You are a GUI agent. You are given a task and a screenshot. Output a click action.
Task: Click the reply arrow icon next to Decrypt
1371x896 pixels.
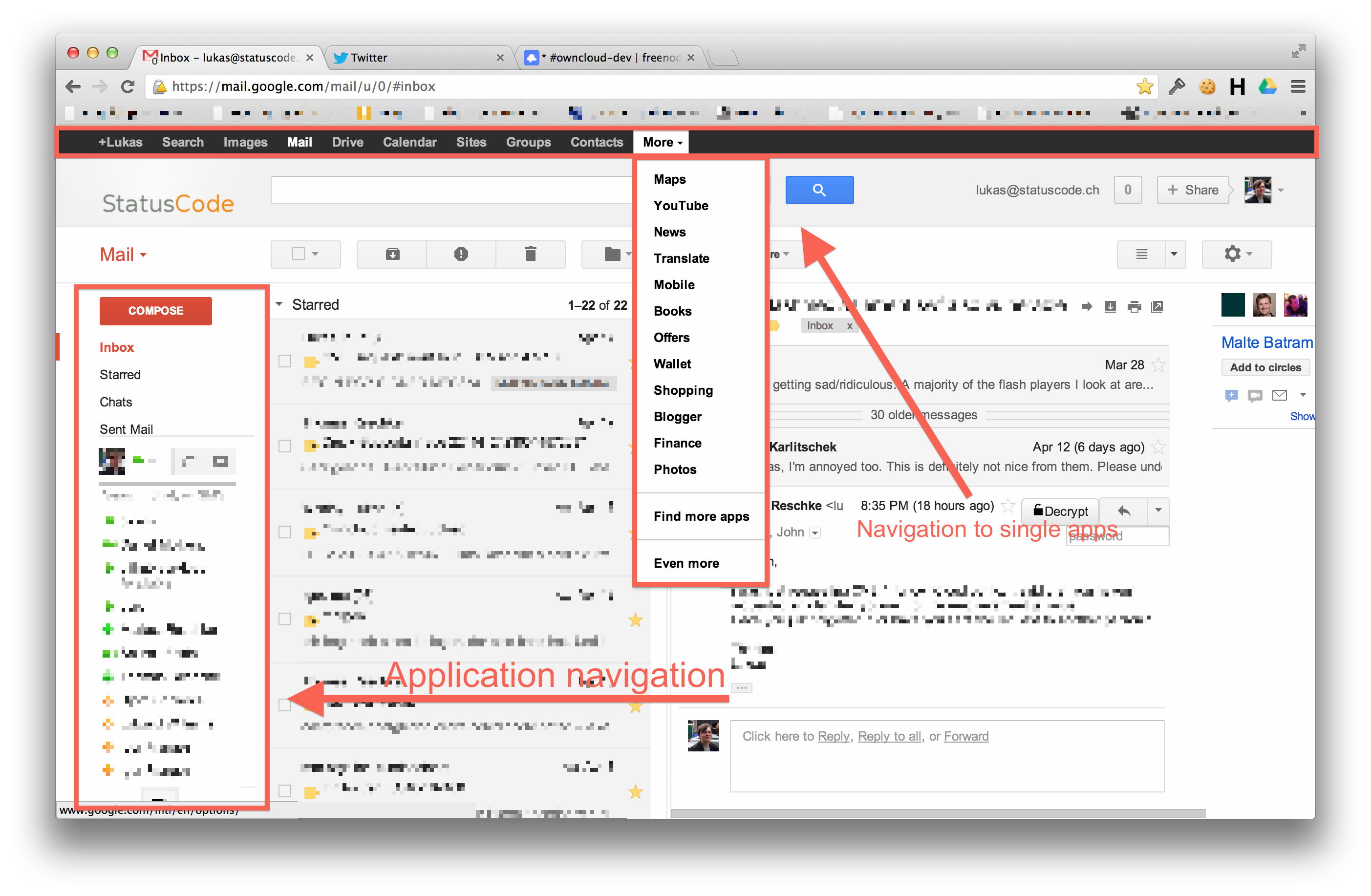[1124, 511]
